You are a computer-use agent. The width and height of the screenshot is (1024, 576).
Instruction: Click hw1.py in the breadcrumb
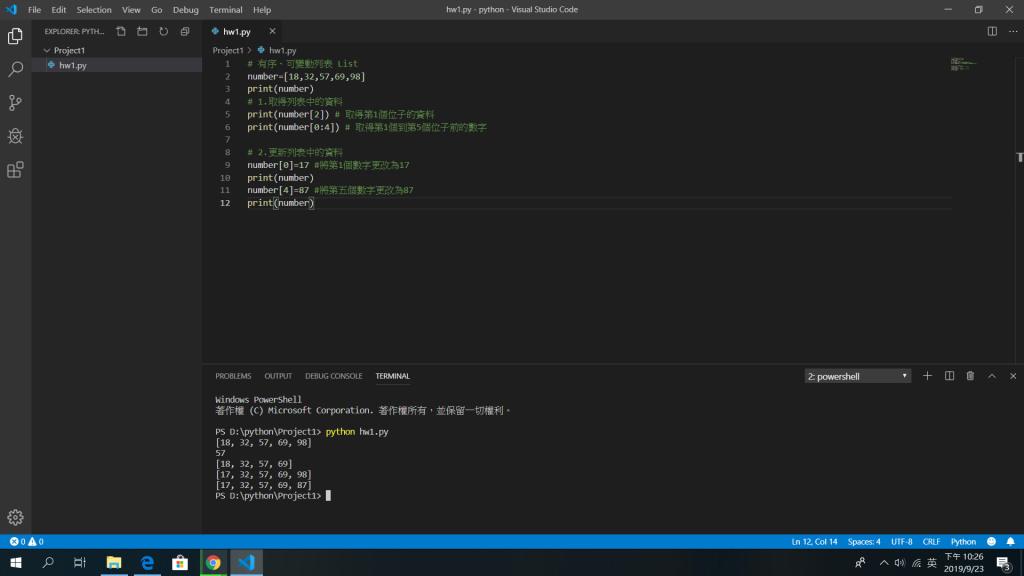[x=283, y=50]
